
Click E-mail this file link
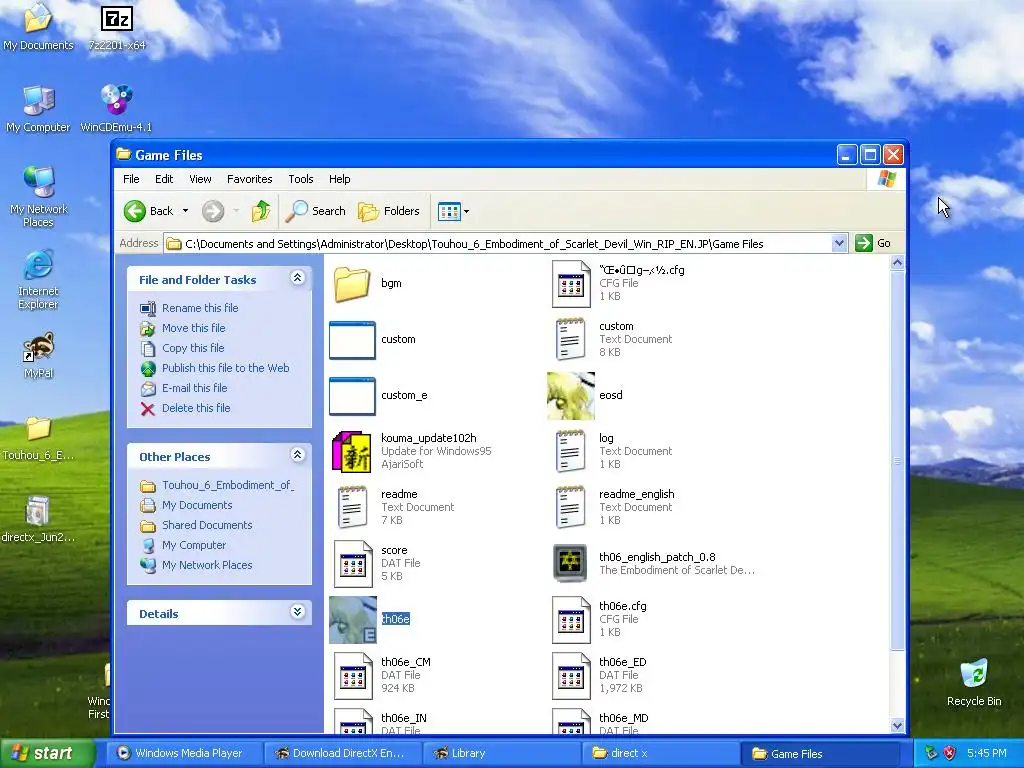tap(195, 389)
